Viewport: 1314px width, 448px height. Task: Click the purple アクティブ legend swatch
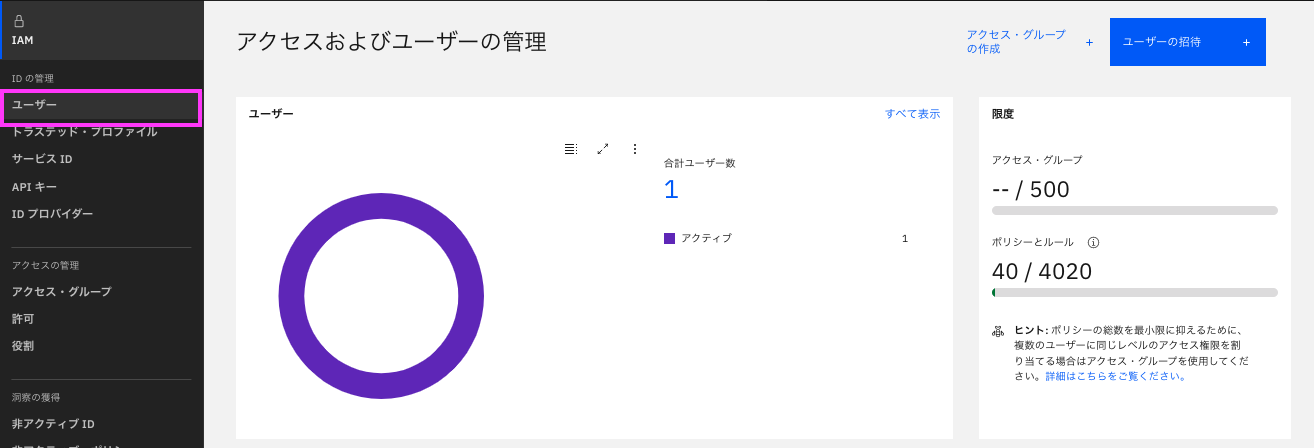point(670,238)
